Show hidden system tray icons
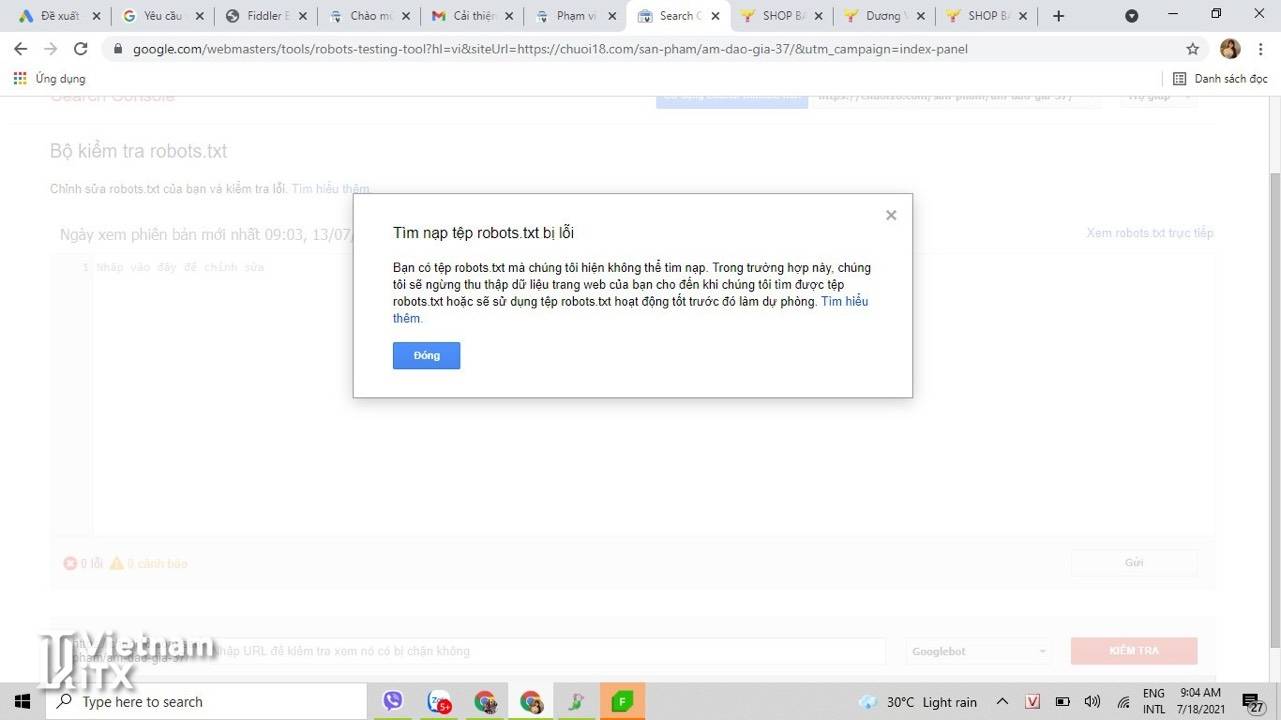The image size is (1281, 720). point(1002,702)
